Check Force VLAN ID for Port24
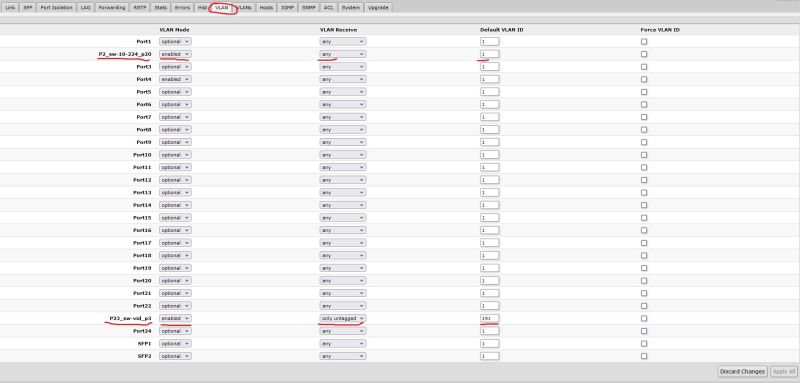Screen dimensions: 800x383 [644, 331]
